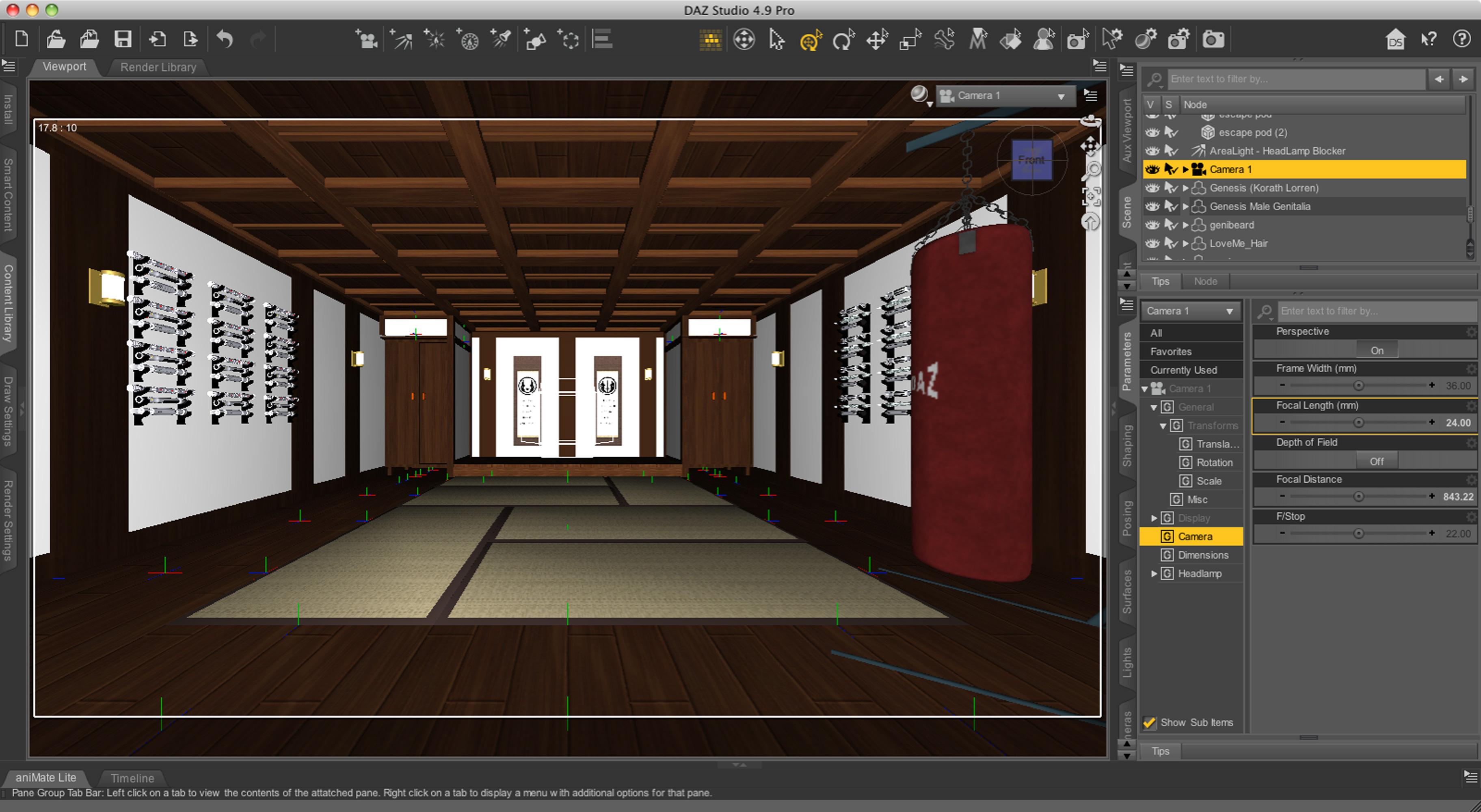Image resolution: width=1481 pixels, height=812 pixels.
Task: Select the Rotate tool icon
Action: 843,40
